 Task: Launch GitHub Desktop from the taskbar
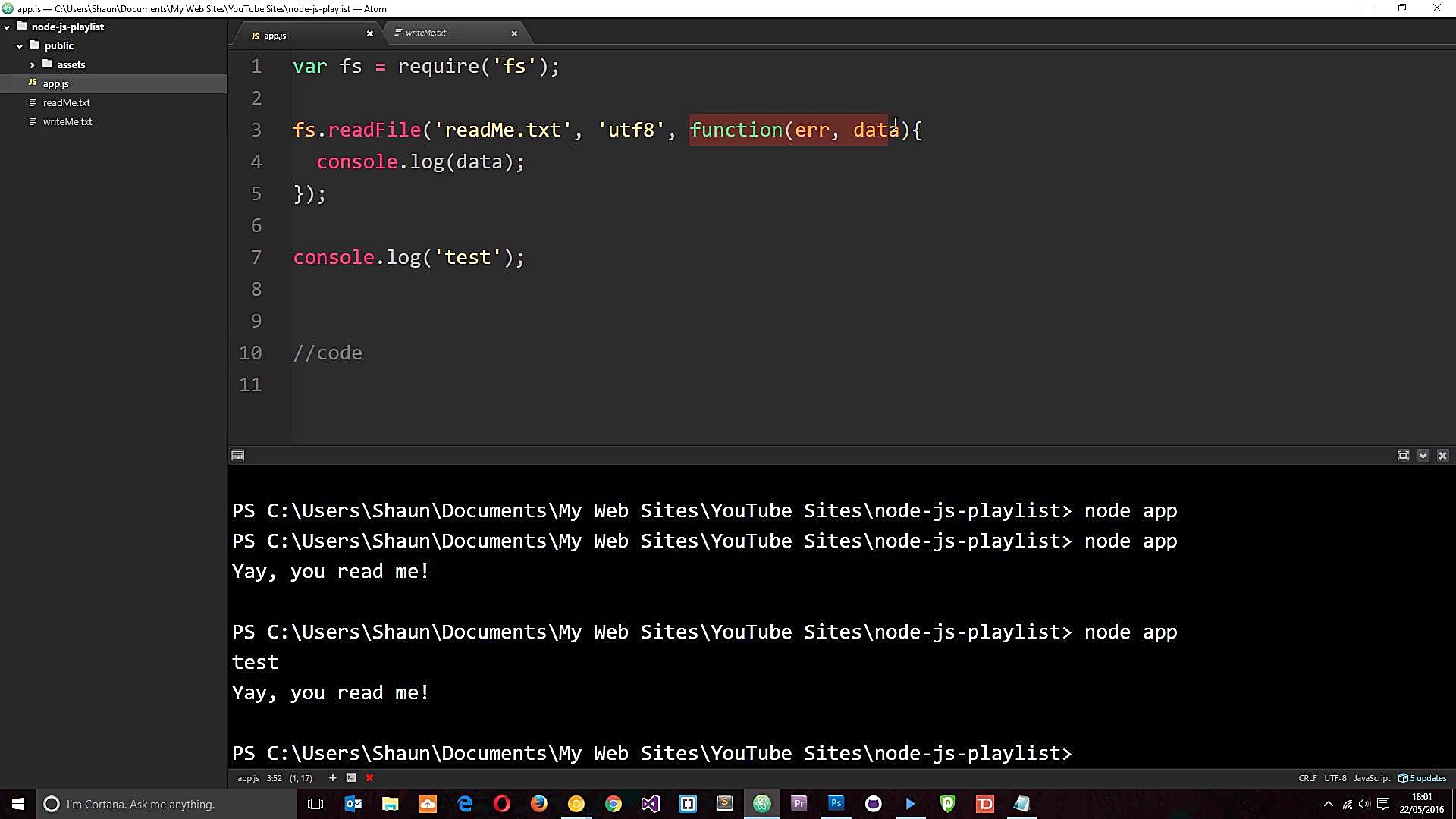874,804
